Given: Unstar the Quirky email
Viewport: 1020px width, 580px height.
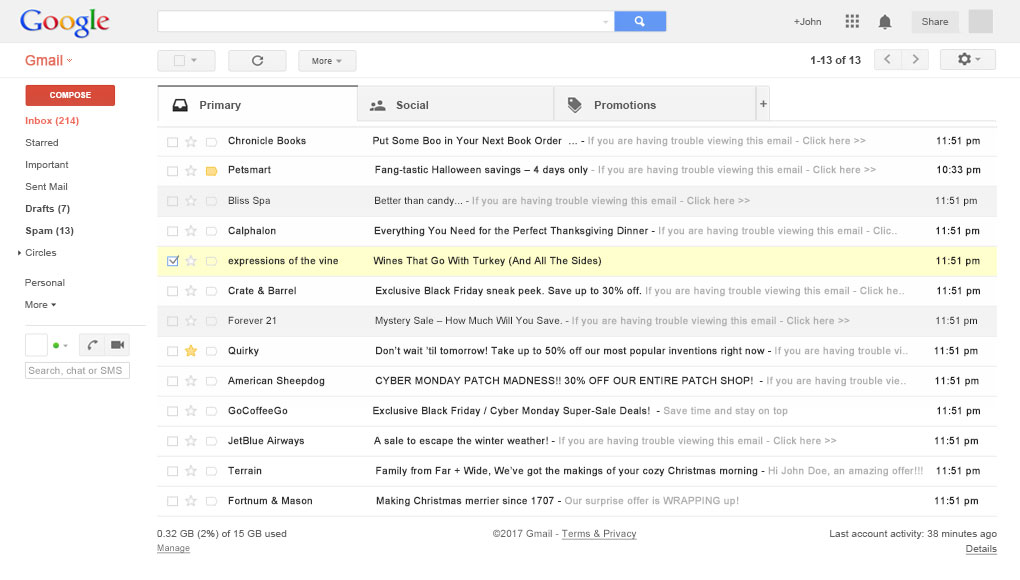Looking at the screenshot, I should (x=191, y=351).
